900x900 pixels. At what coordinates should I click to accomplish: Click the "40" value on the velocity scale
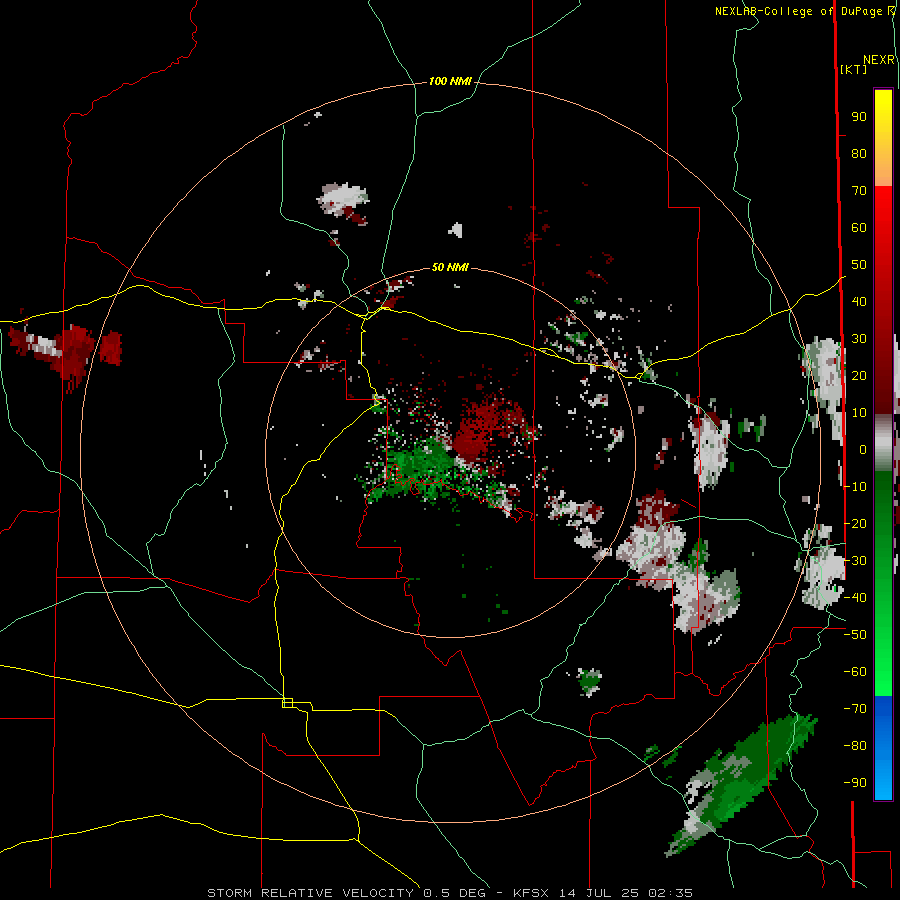[x=859, y=302]
